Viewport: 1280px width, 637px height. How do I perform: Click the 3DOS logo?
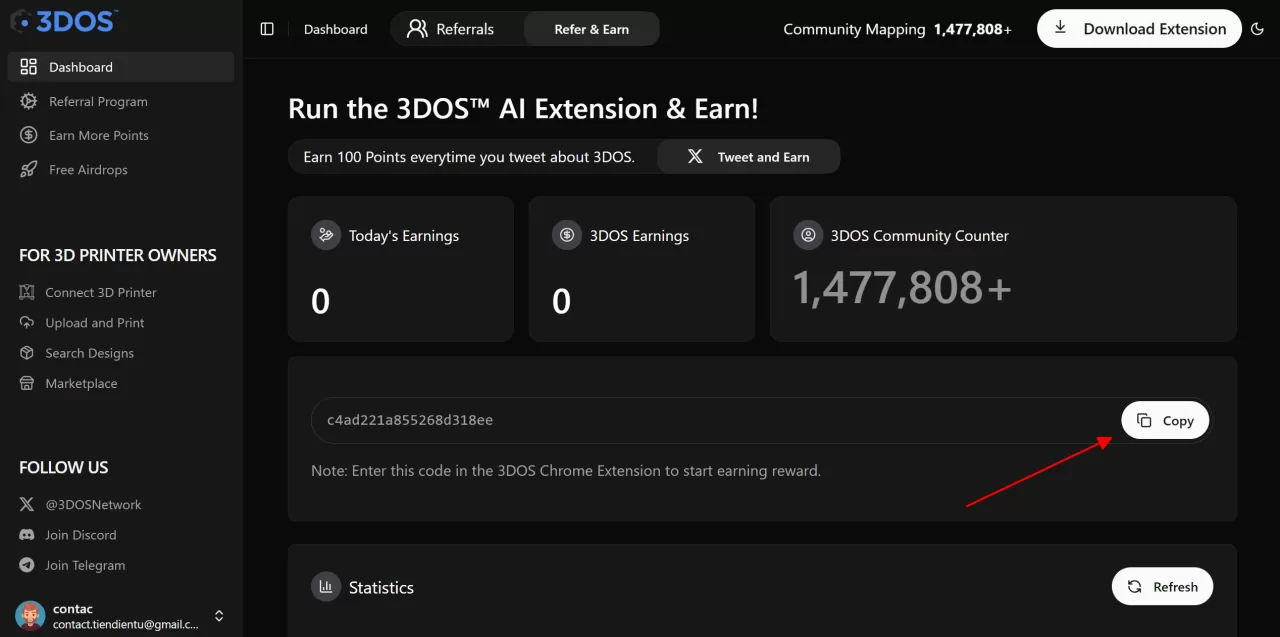(x=65, y=20)
